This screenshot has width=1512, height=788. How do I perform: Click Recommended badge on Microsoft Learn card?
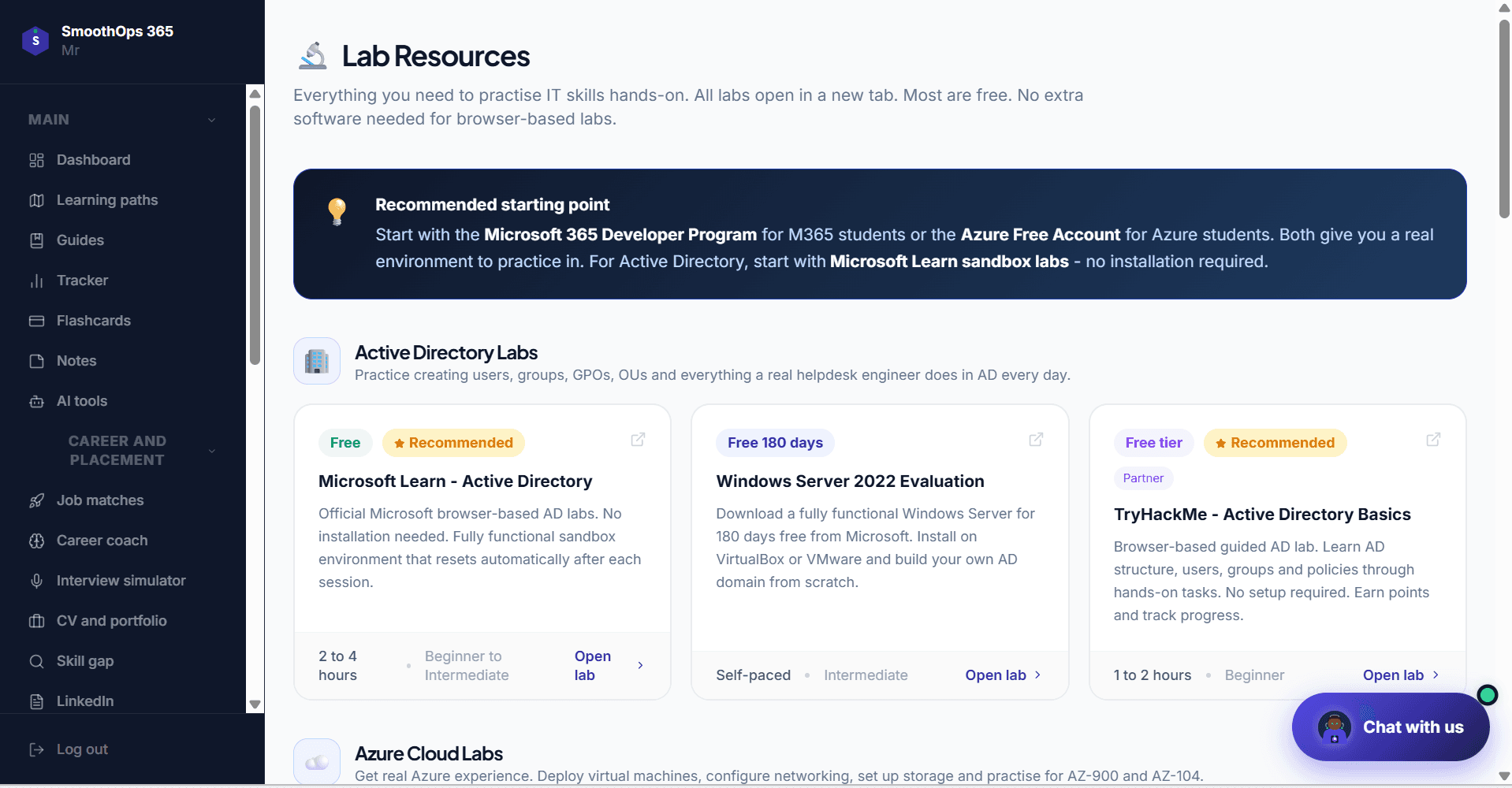(453, 443)
